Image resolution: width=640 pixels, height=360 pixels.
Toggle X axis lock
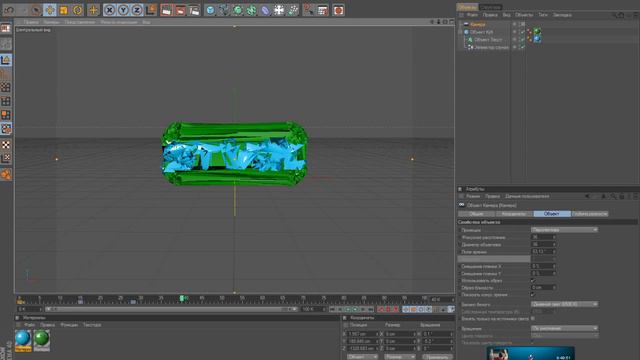click(109, 10)
